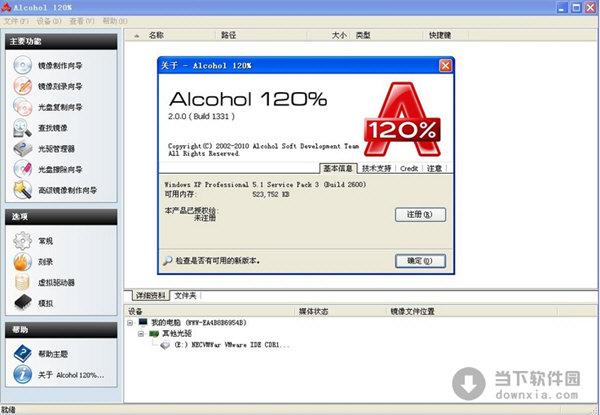Open the 帮助 menu

coord(115,21)
